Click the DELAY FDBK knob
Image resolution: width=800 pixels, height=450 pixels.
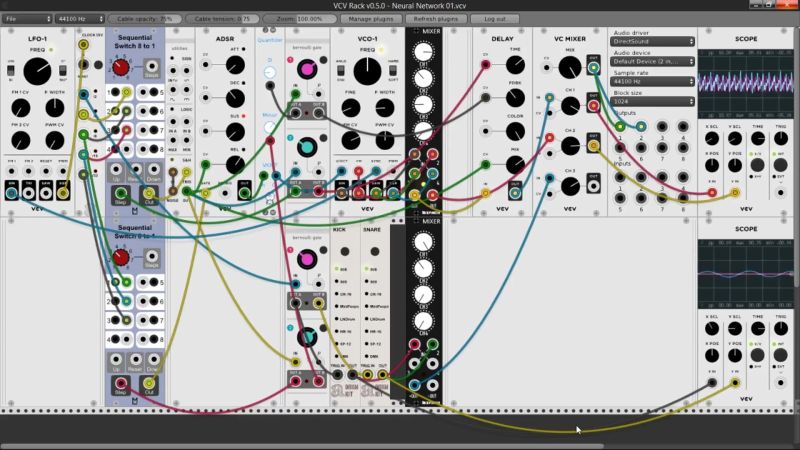[515, 98]
